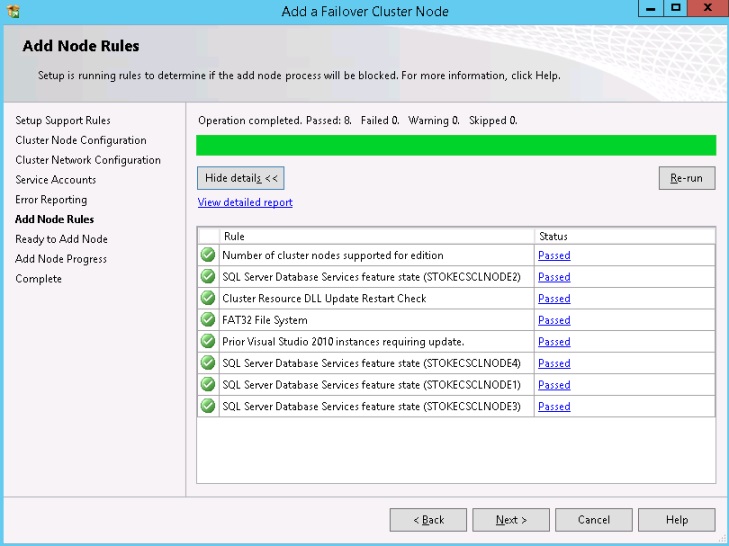729x546 pixels.
Task: Click green check icon for STOKECSCLNODE4 feature state rule
Action: point(208,363)
